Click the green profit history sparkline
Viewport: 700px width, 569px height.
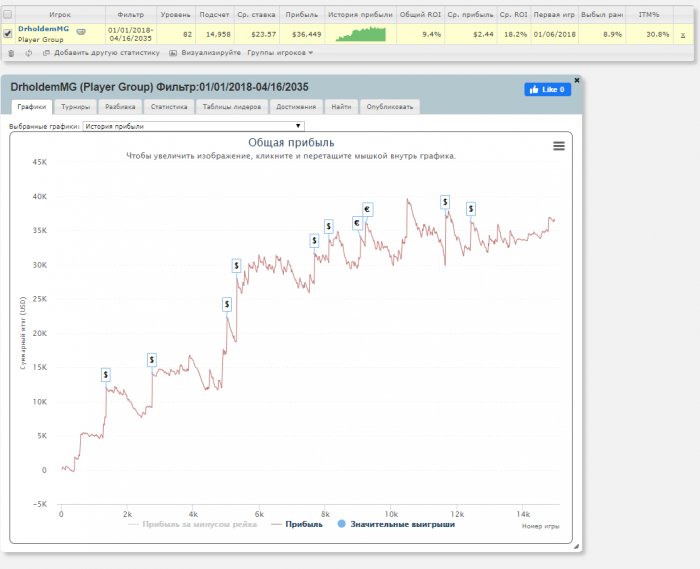pyautogui.click(x=361, y=34)
